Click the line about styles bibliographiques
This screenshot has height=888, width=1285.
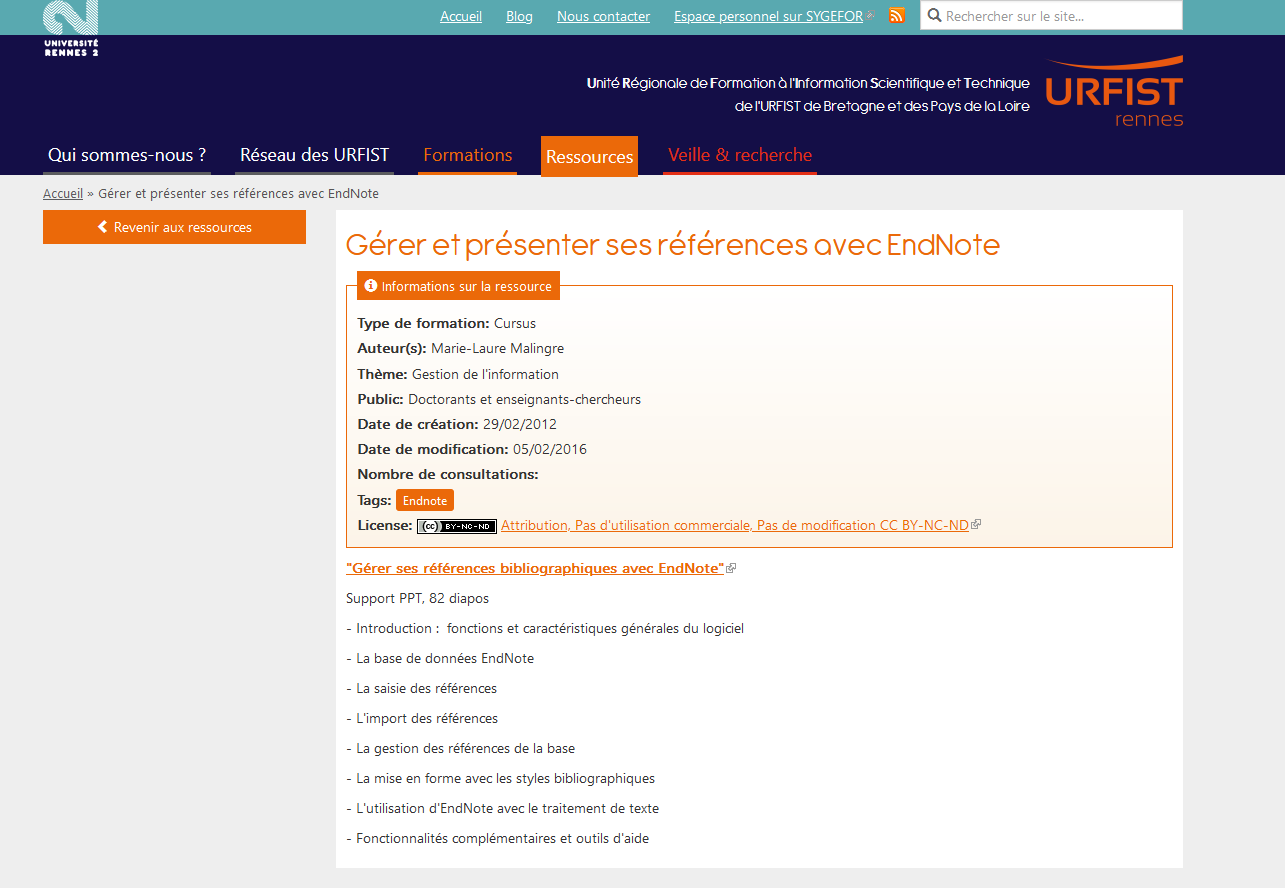pyautogui.click(x=500, y=779)
